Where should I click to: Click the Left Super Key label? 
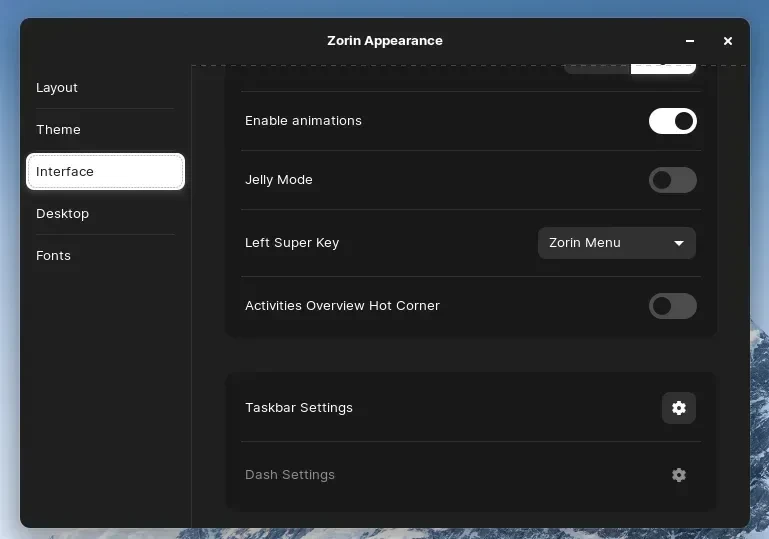tap(292, 243)
